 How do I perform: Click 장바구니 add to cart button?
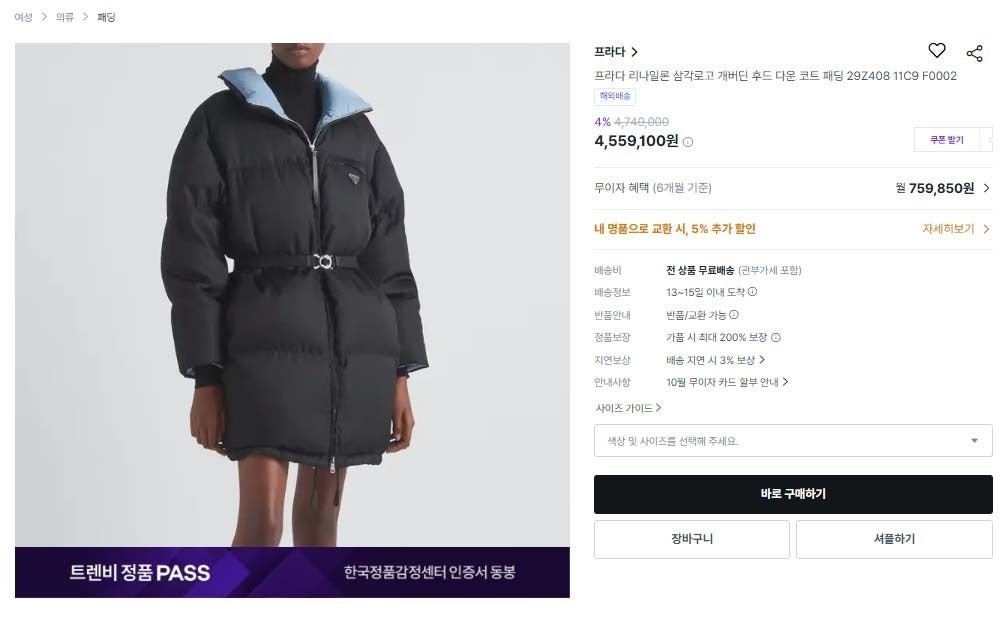coord(692,539)
